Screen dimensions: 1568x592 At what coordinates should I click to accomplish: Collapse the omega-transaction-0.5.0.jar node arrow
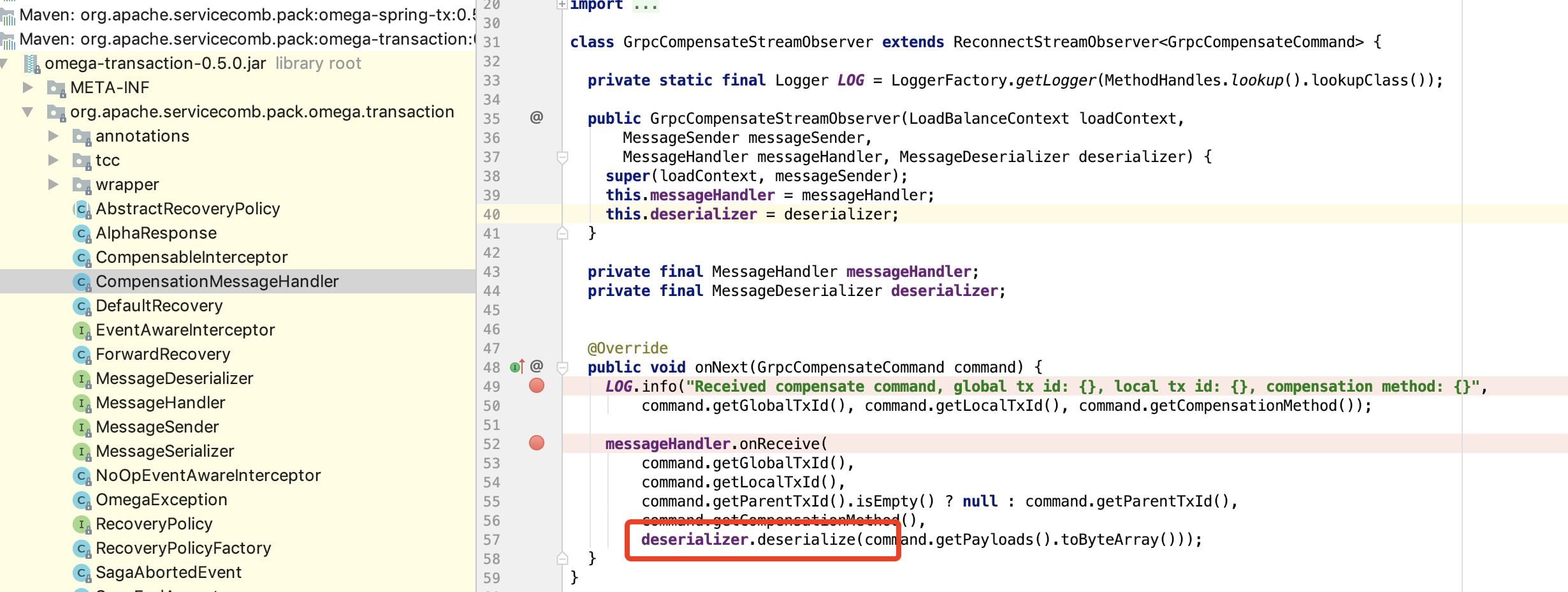coord(4,63)
